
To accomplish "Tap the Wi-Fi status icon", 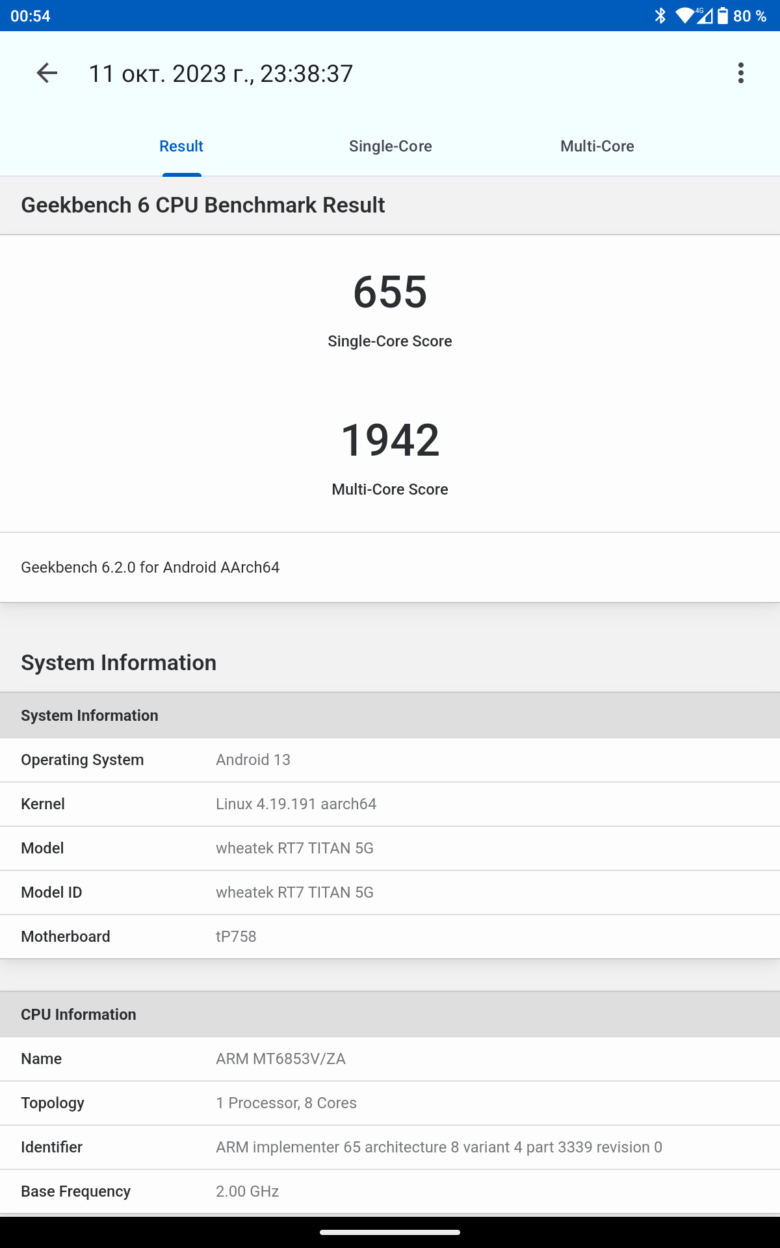I will click(x=684, y=15).
